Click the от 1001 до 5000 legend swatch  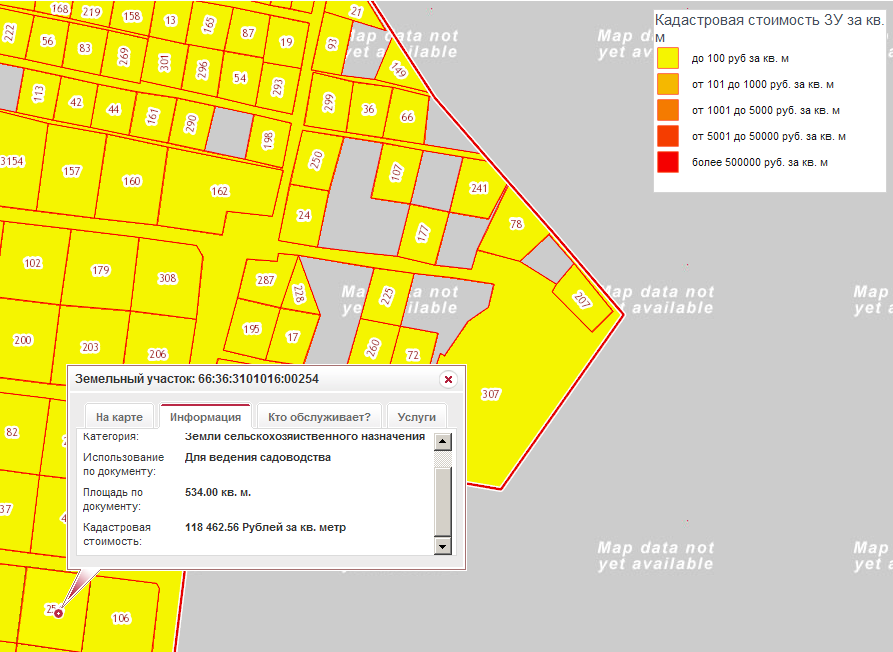click(668, 110)
